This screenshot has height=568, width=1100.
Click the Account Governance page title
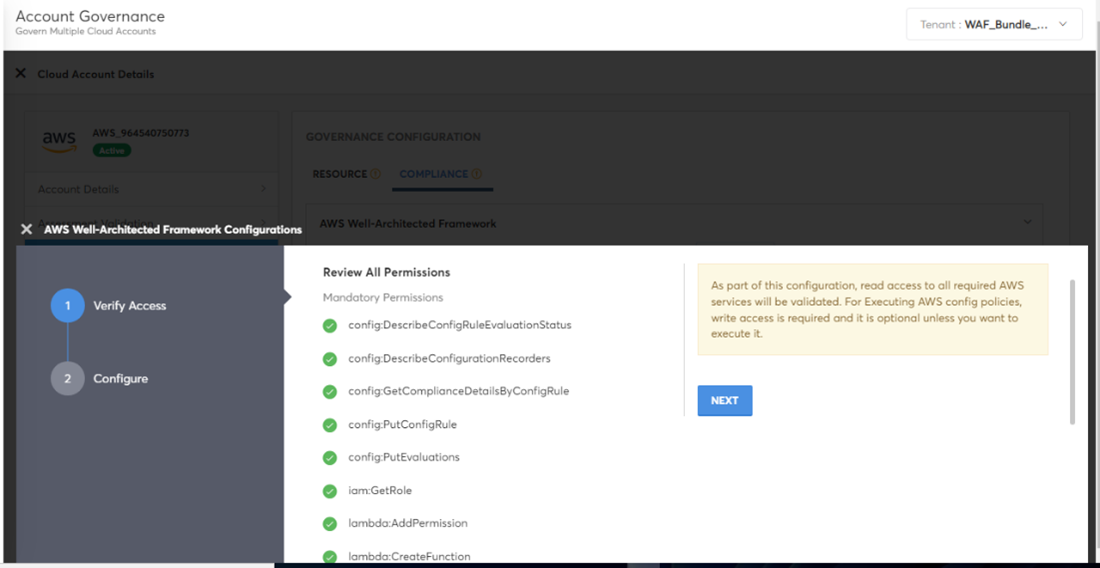coord(90,16)
